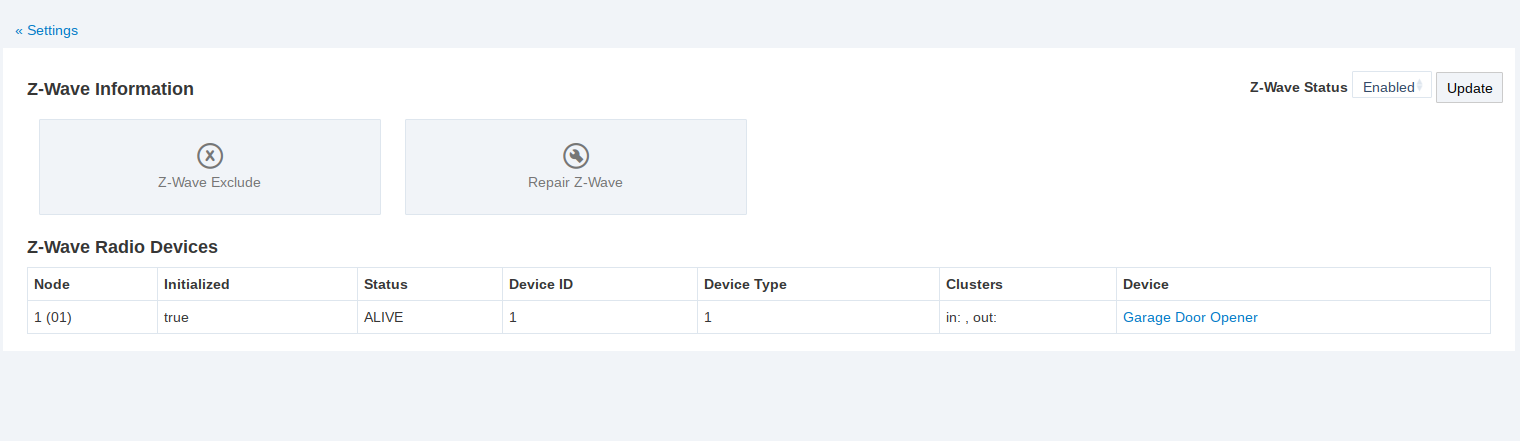
Task: Click the Device ID column header
Action: 541,284
